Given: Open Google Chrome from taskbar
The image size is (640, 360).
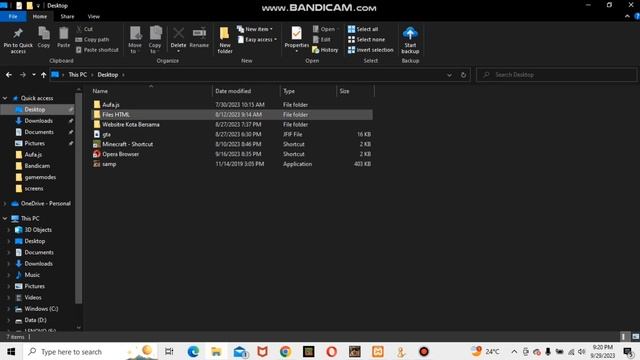Looking at the screenshot, I should pos(285,351).
